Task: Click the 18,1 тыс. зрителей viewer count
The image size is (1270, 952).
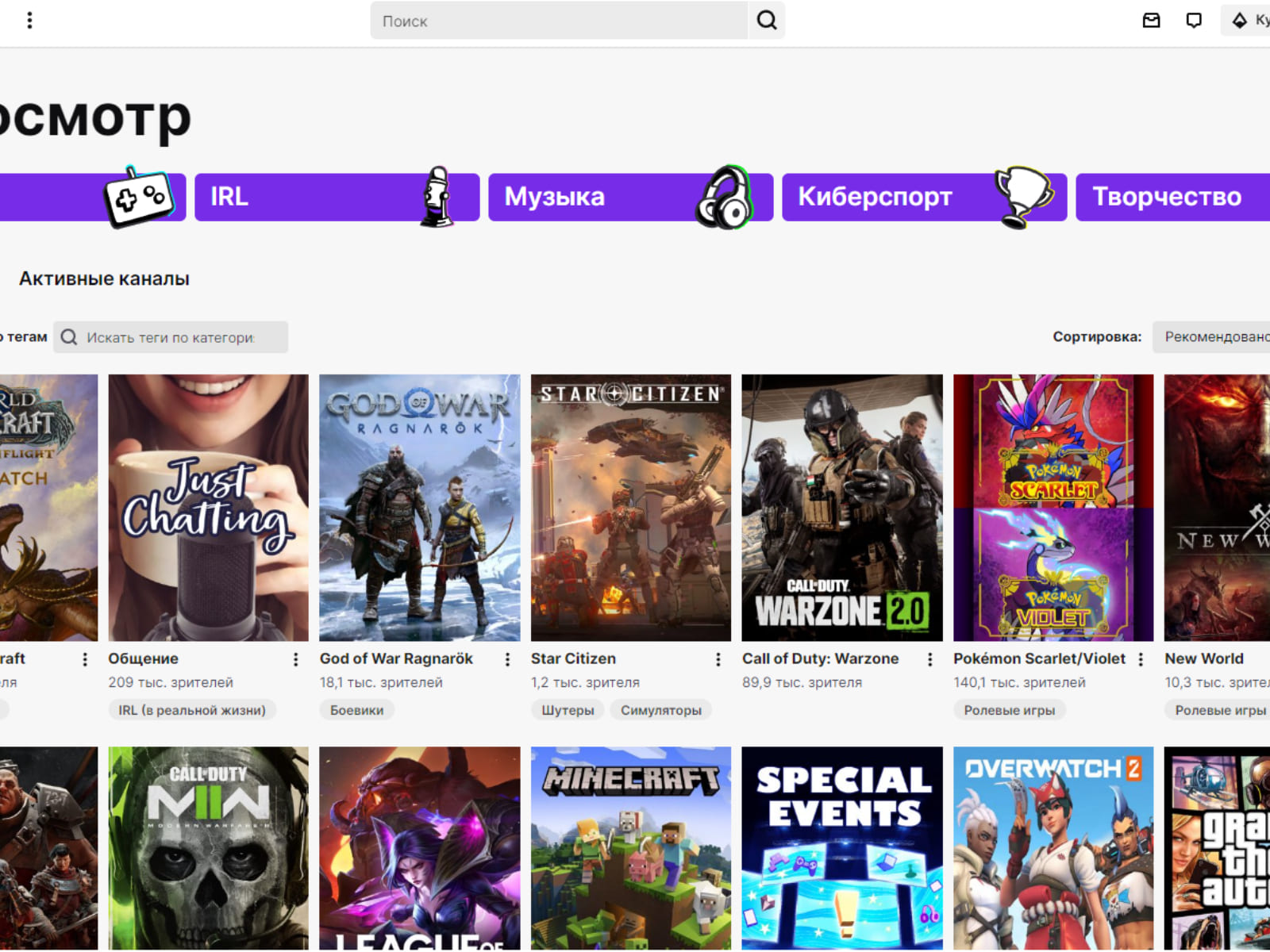Action: pos(381,682)
